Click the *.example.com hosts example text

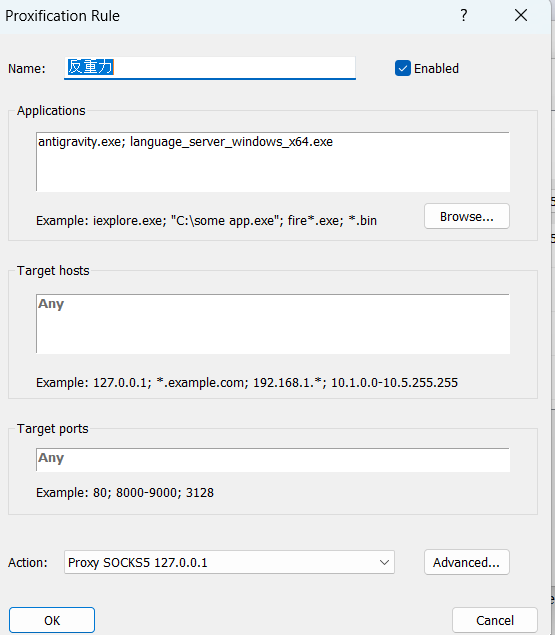tap(203, 383)
